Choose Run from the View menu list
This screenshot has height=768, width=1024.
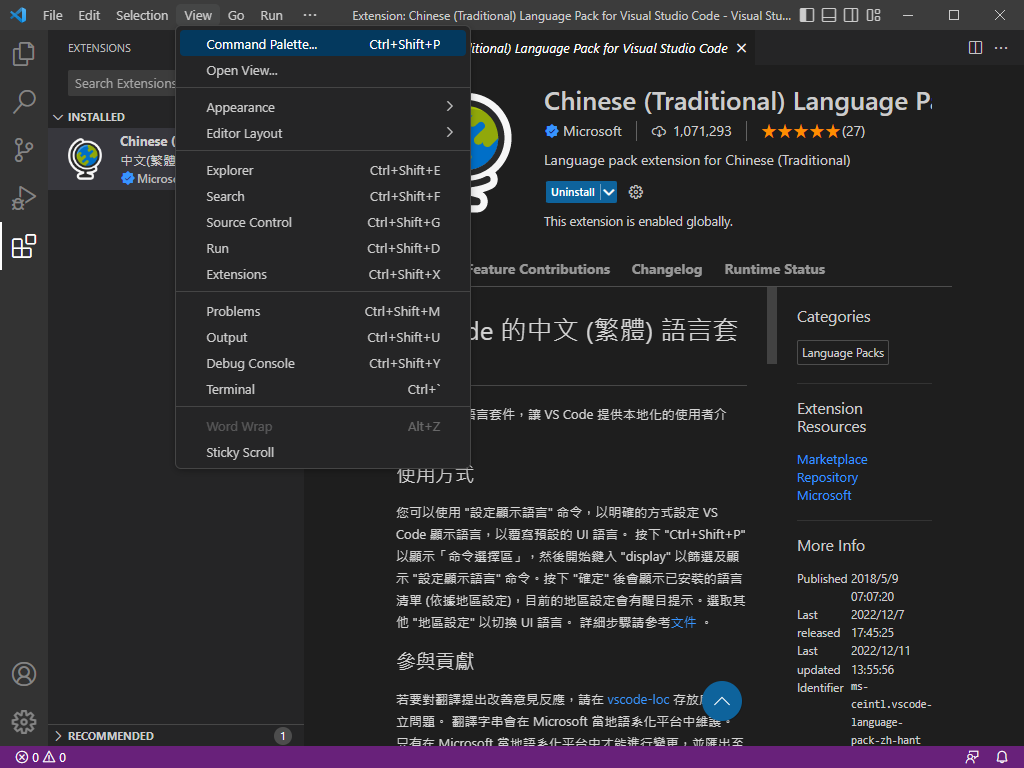(x=323, y=249)
